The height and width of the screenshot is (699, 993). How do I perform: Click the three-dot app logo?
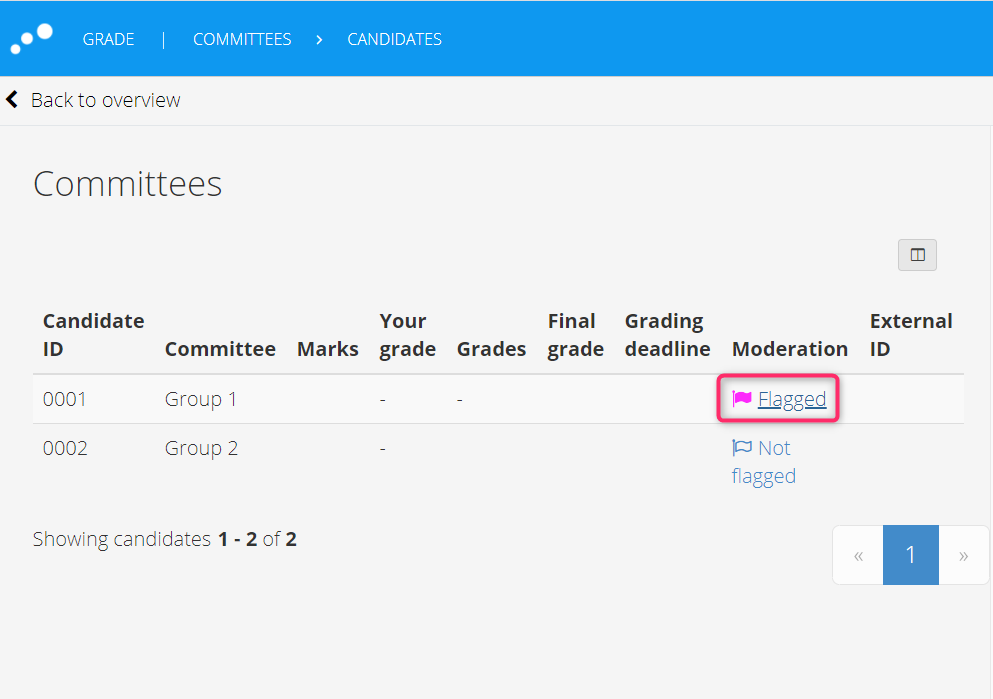[31, 39]
